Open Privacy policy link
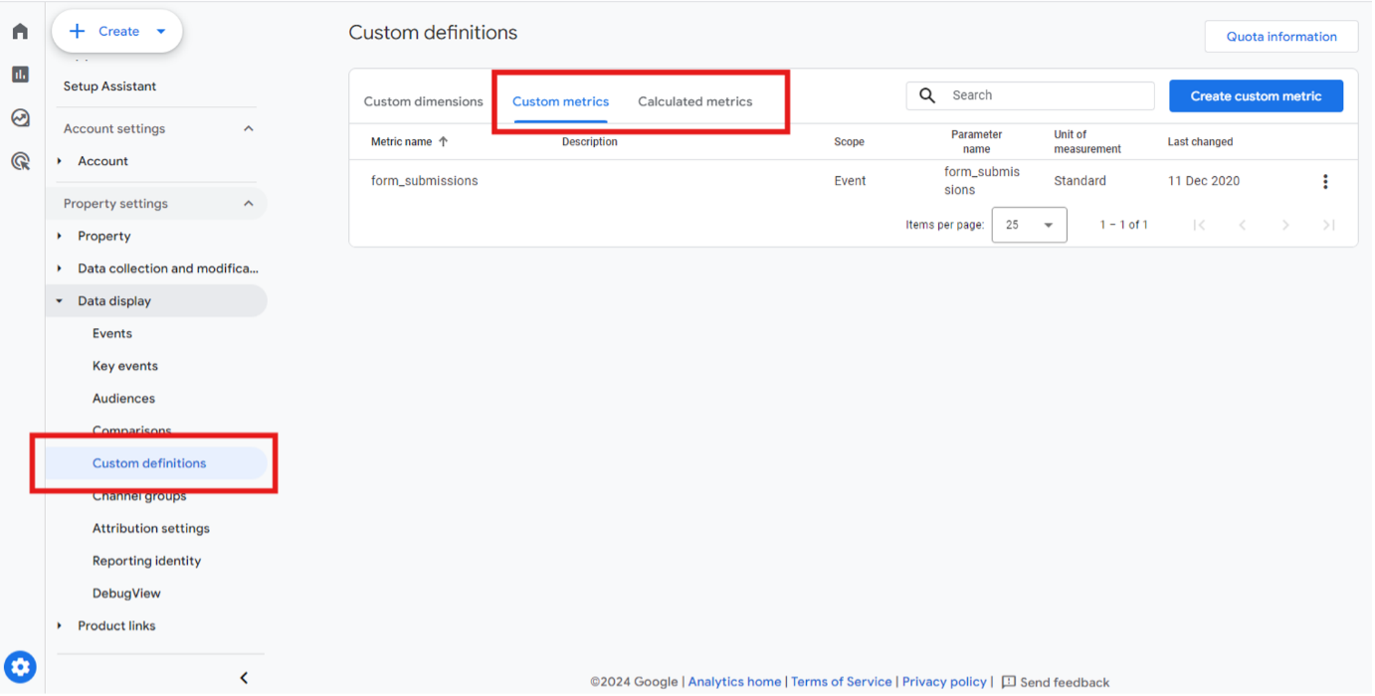The image size is (1375, 696). click(944, 682)
